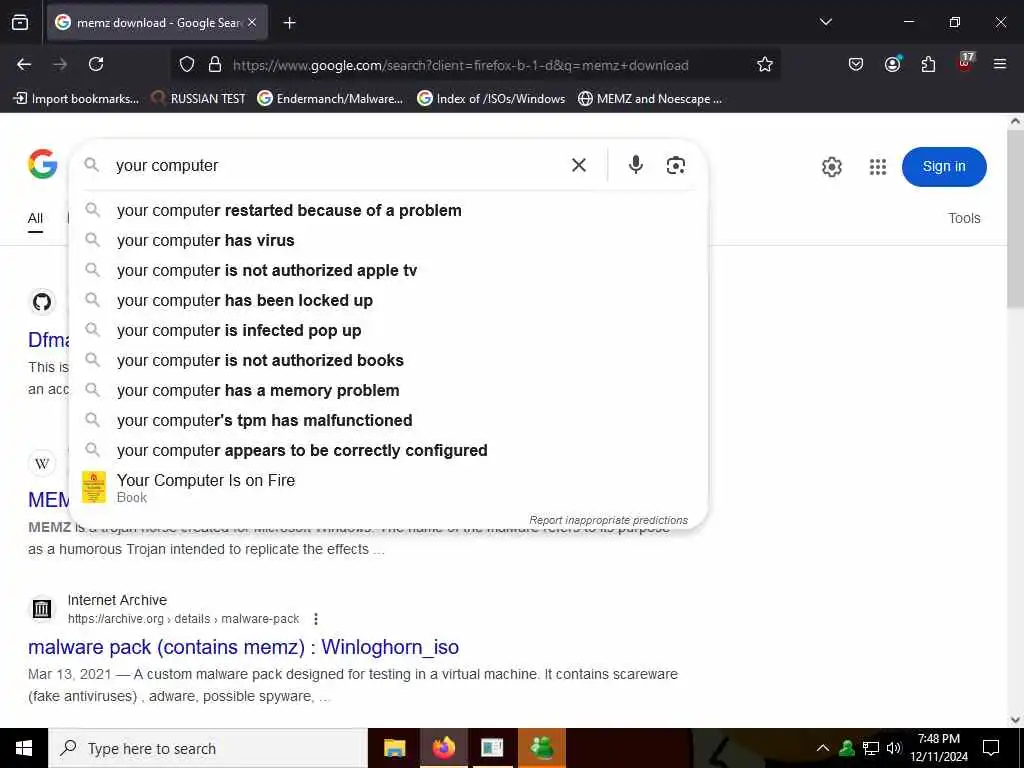
Task: Expand the list all tabs chevron
Action: coord(825,22)
